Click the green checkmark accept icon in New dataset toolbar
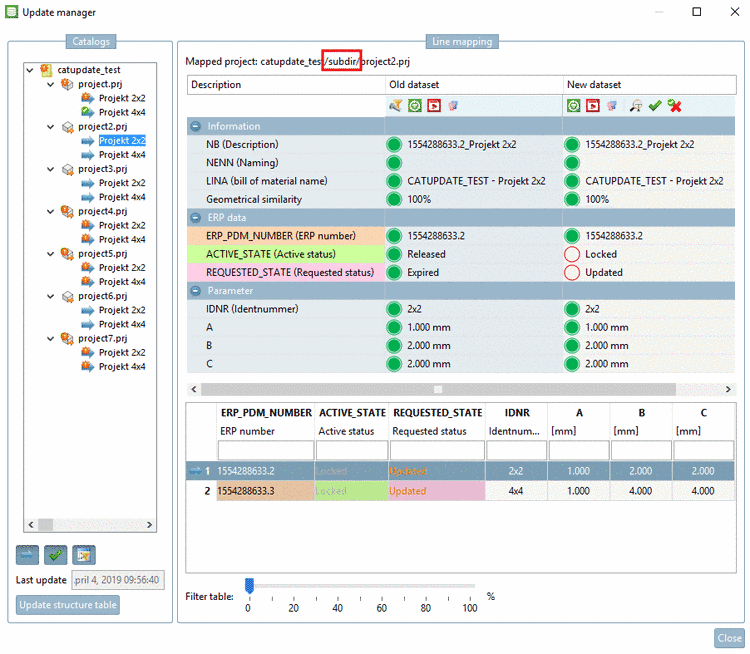Screen dimensions: 750x654 click(x=655, y=106)
